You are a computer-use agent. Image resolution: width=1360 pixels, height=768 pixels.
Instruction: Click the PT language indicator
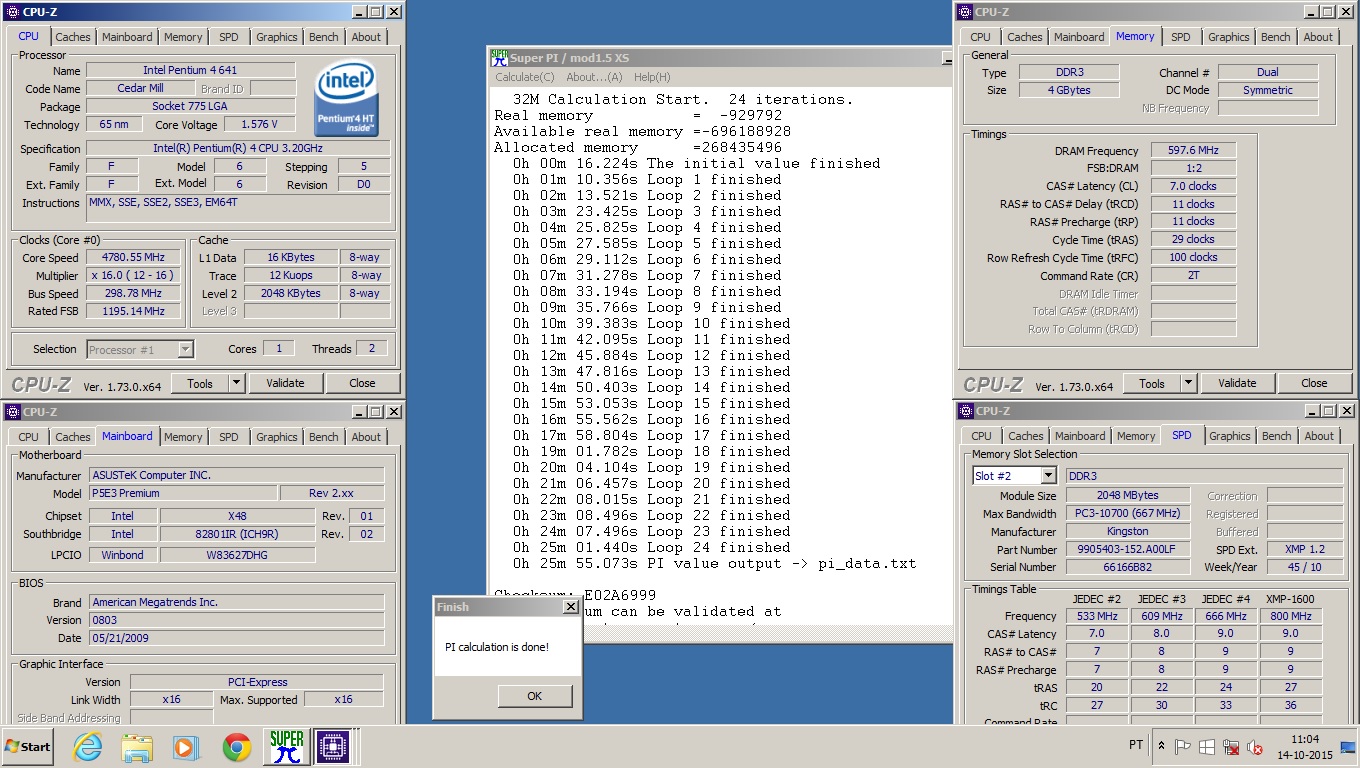[x=1136, y=745]
